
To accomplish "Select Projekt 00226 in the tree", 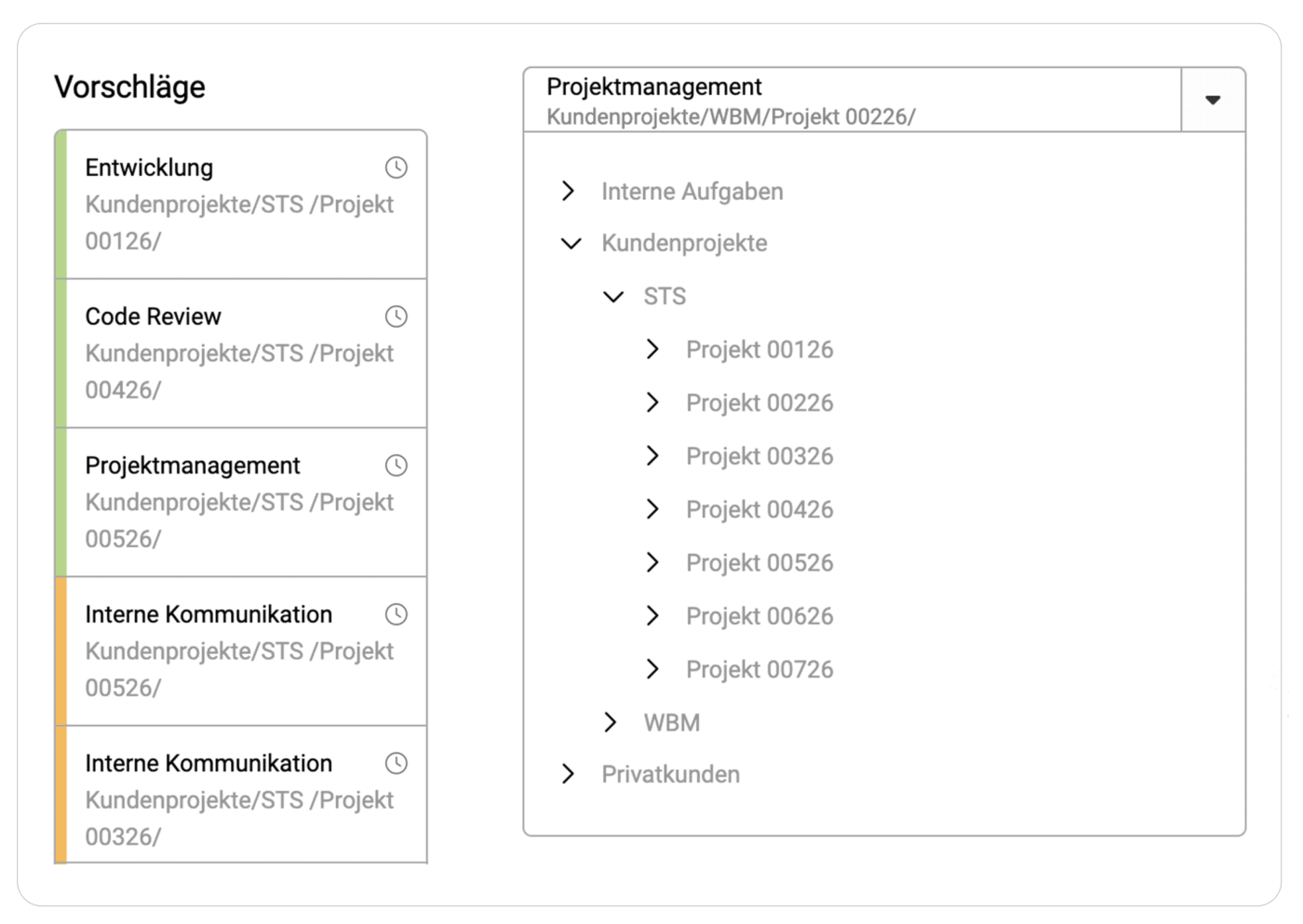I will [759, 403].
